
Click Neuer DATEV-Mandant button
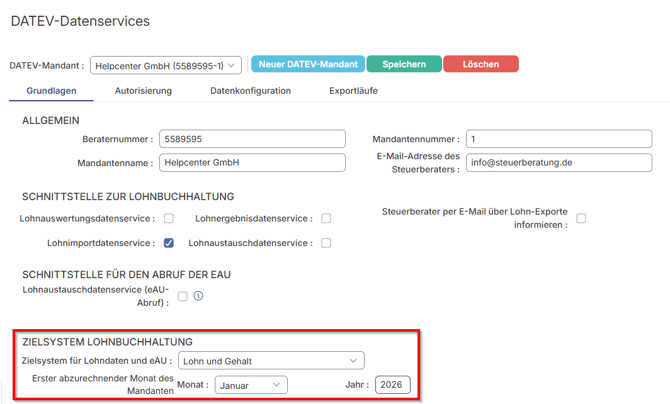(308, 64)
